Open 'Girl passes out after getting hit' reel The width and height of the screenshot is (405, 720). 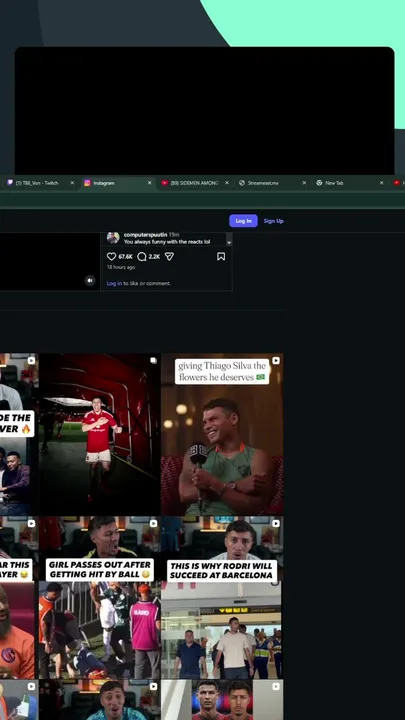tap(100, 597)
